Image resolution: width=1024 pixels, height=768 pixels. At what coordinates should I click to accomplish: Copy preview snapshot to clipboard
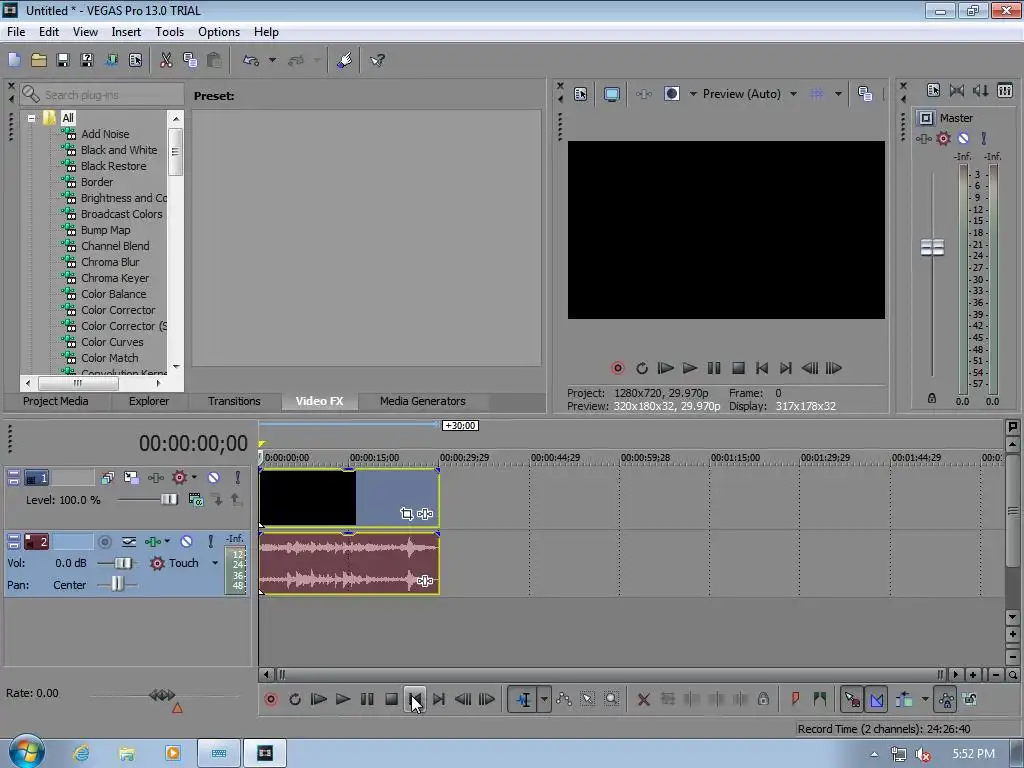(865, 94)
